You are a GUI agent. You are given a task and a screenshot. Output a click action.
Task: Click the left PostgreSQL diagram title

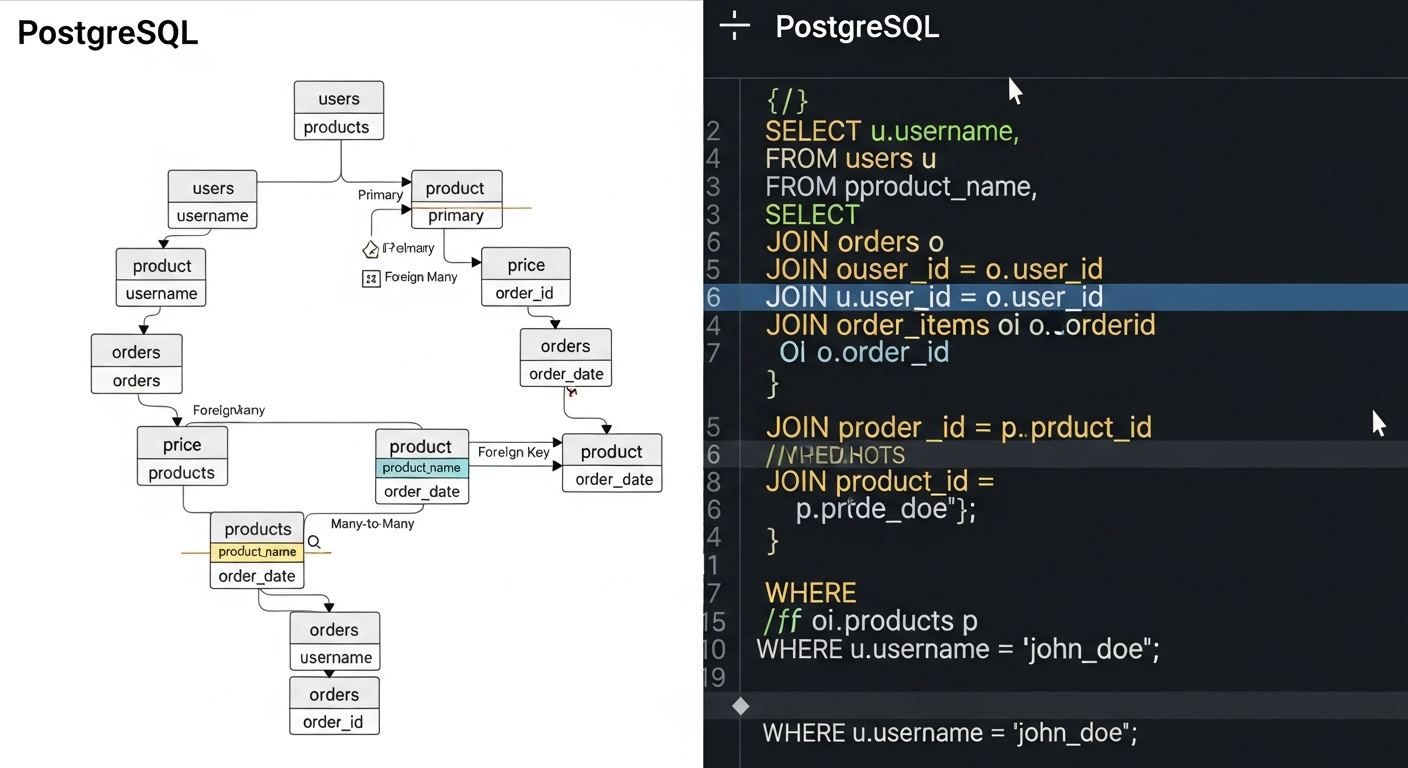click(x=107, y=32)
